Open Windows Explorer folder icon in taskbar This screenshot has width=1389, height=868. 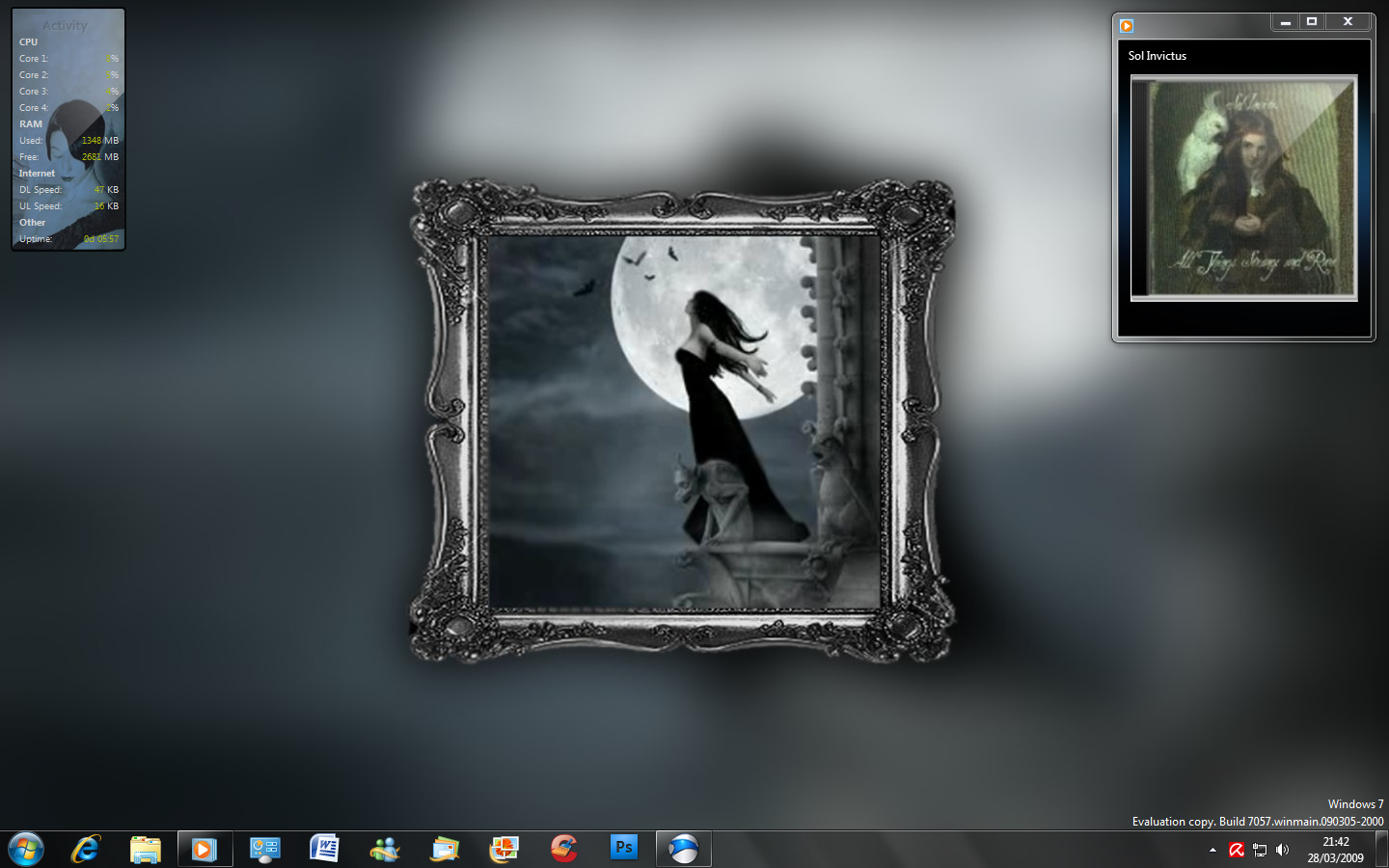pyautogui.click(x=145, y=850)
